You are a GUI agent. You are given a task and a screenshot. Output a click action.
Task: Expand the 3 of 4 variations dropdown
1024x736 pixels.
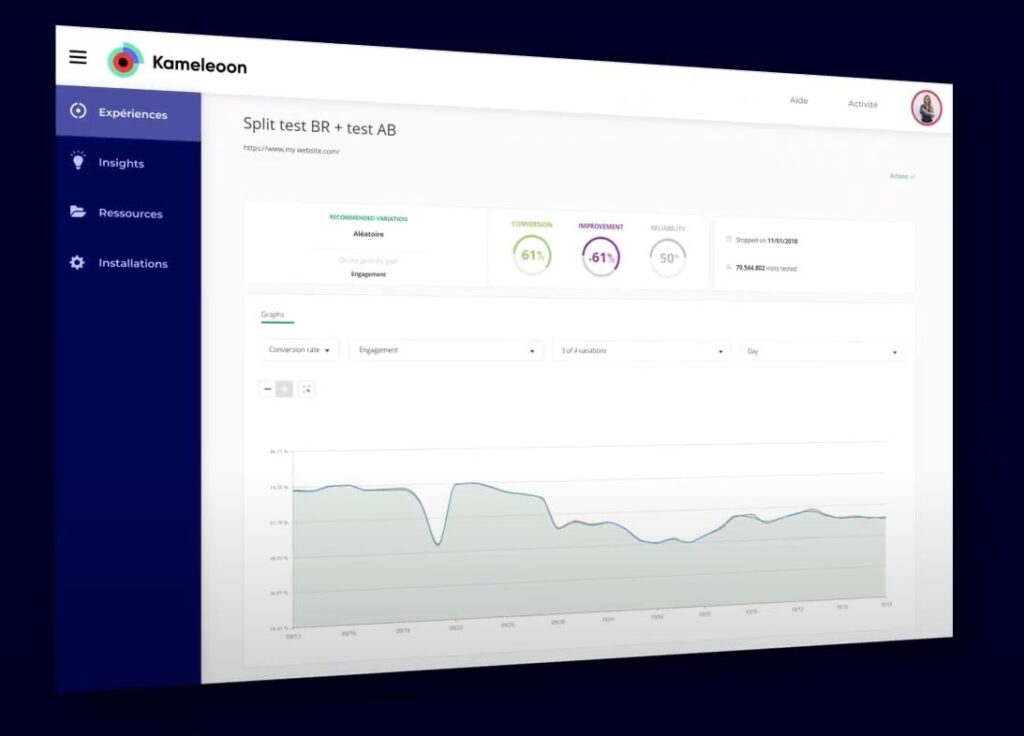[641, 351]
